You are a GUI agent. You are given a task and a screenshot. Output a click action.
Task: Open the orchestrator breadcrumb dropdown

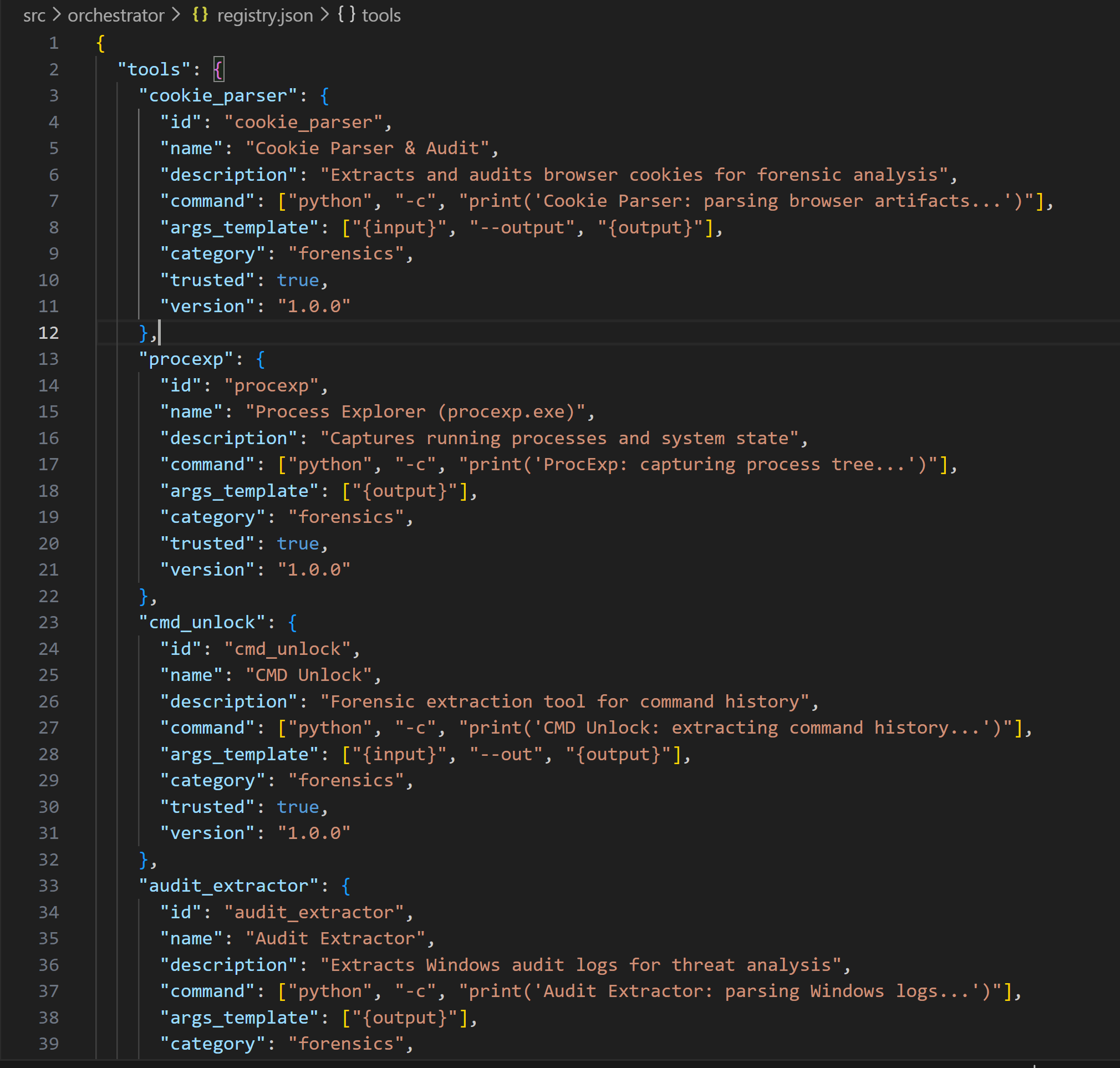[x=115, y=15]
